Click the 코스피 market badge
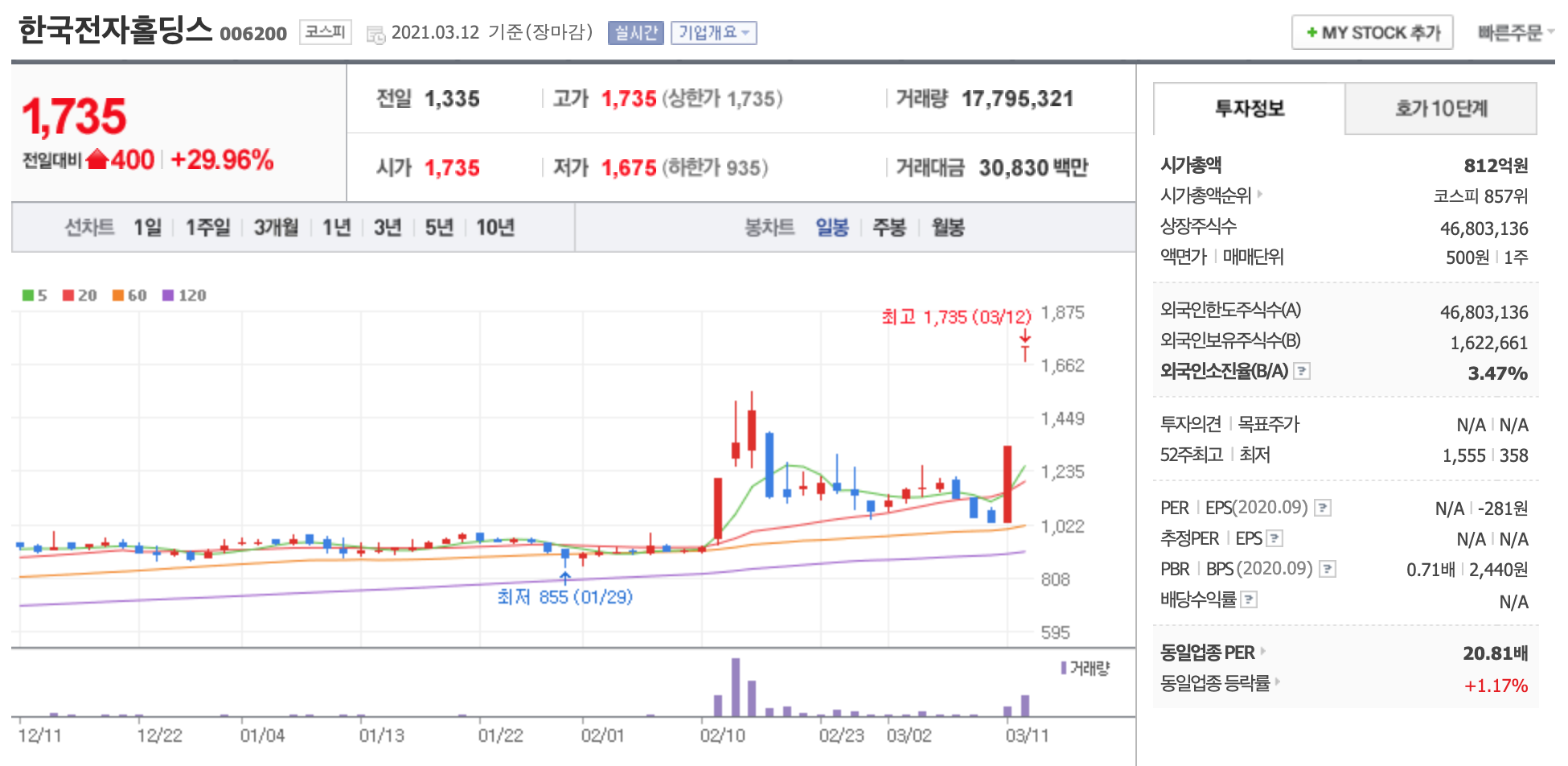The image size is (1568, 766). pyautogui.click(x=326, y=32)
